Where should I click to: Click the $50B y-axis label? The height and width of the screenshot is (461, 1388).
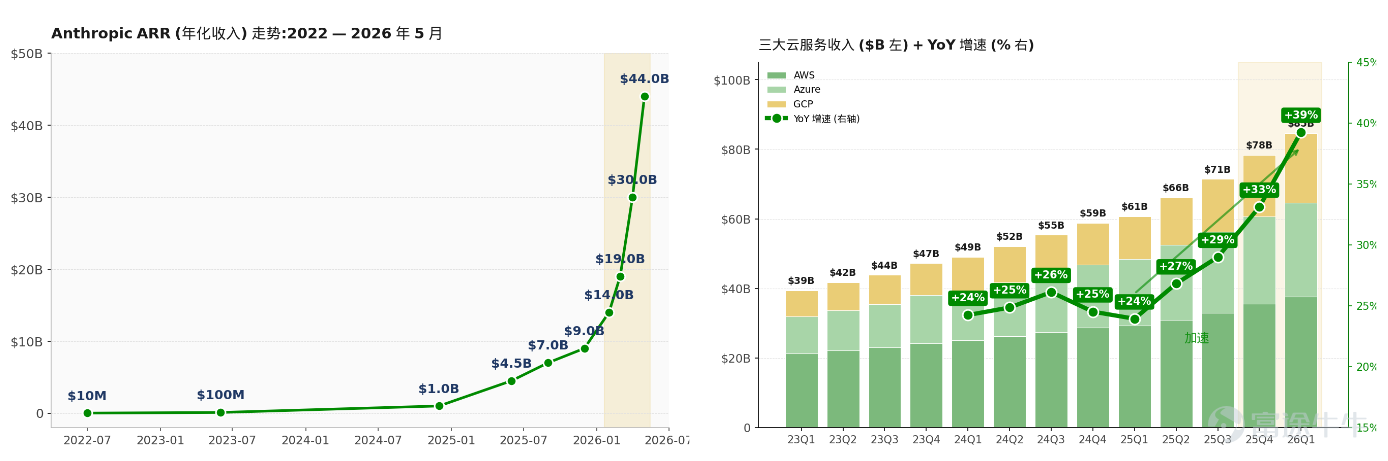coord(27,53)
